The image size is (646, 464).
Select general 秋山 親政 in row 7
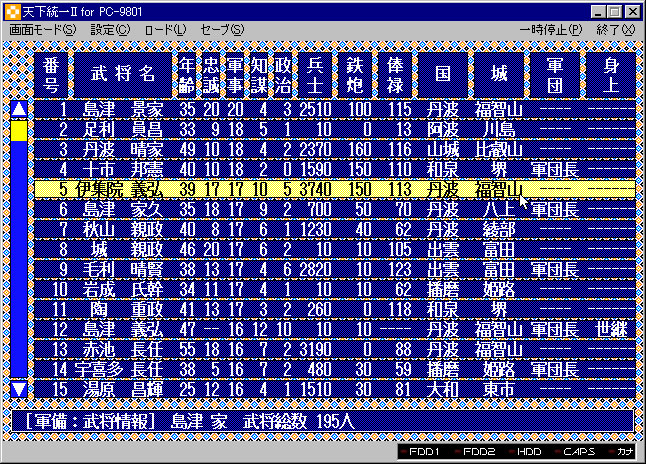[x=335, y=230]
